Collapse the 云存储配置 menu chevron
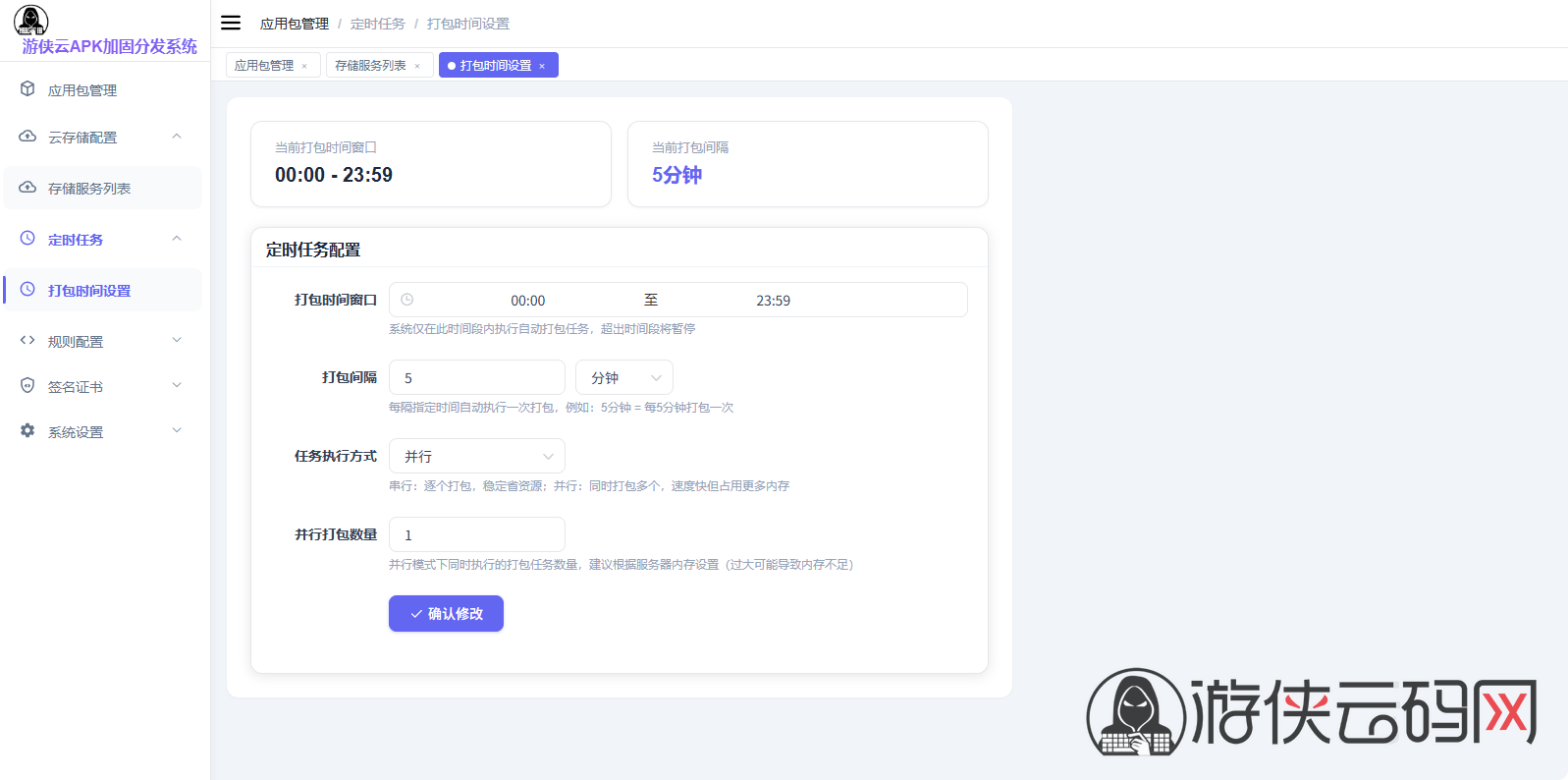1568x780 pixels. pyautogui.click(x=177, y=137)
